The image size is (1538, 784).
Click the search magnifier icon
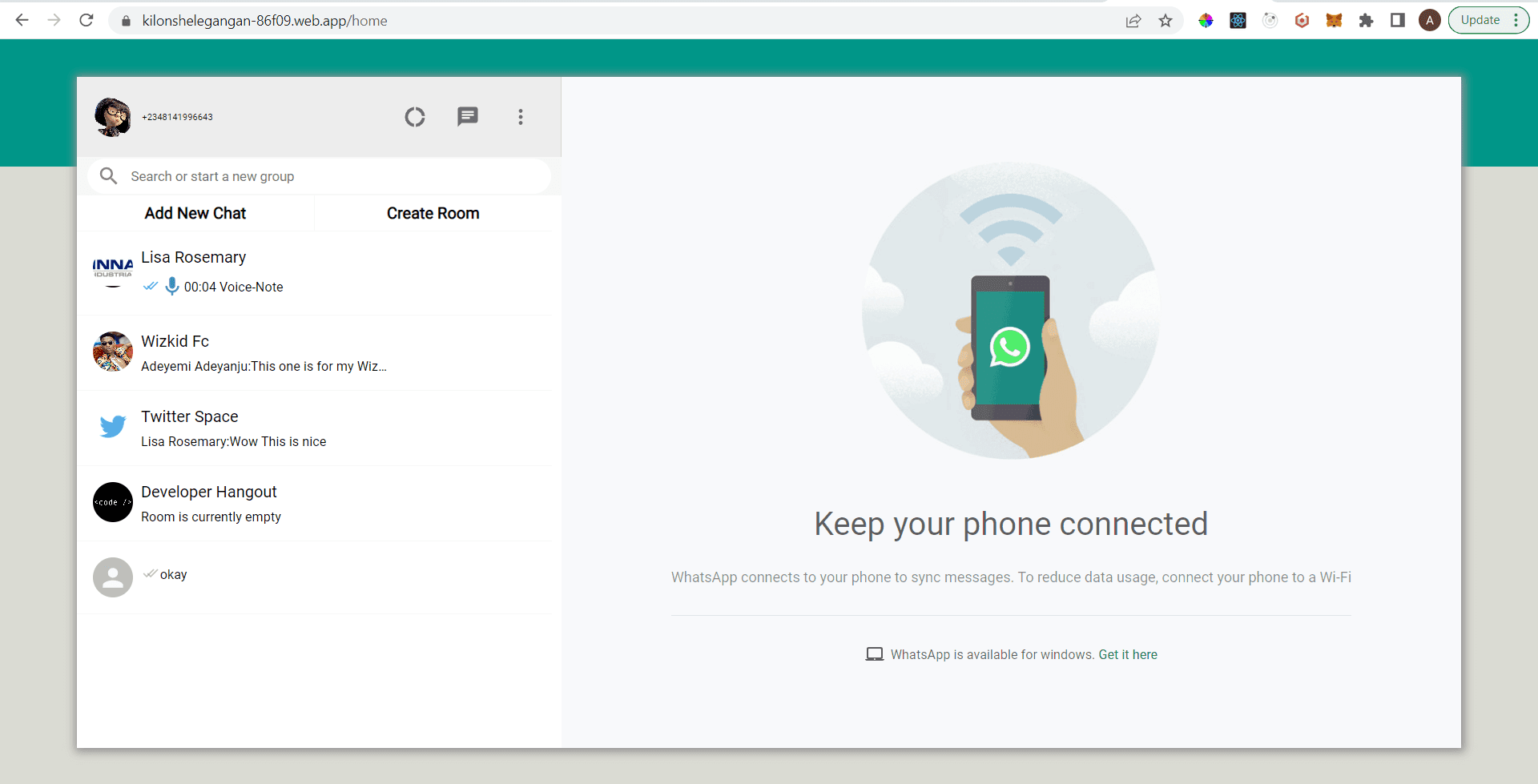point(109,175)
